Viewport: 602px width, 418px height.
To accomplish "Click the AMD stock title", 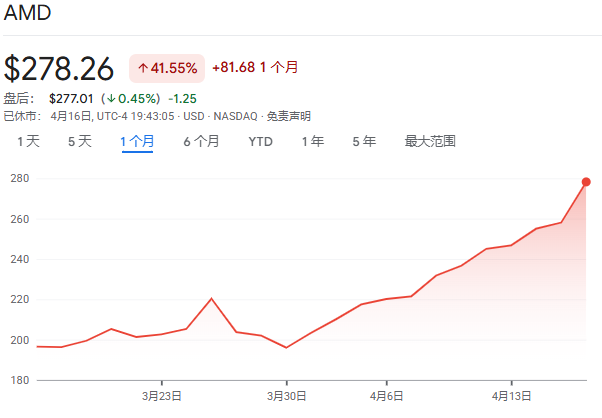I will coord(28,14).
